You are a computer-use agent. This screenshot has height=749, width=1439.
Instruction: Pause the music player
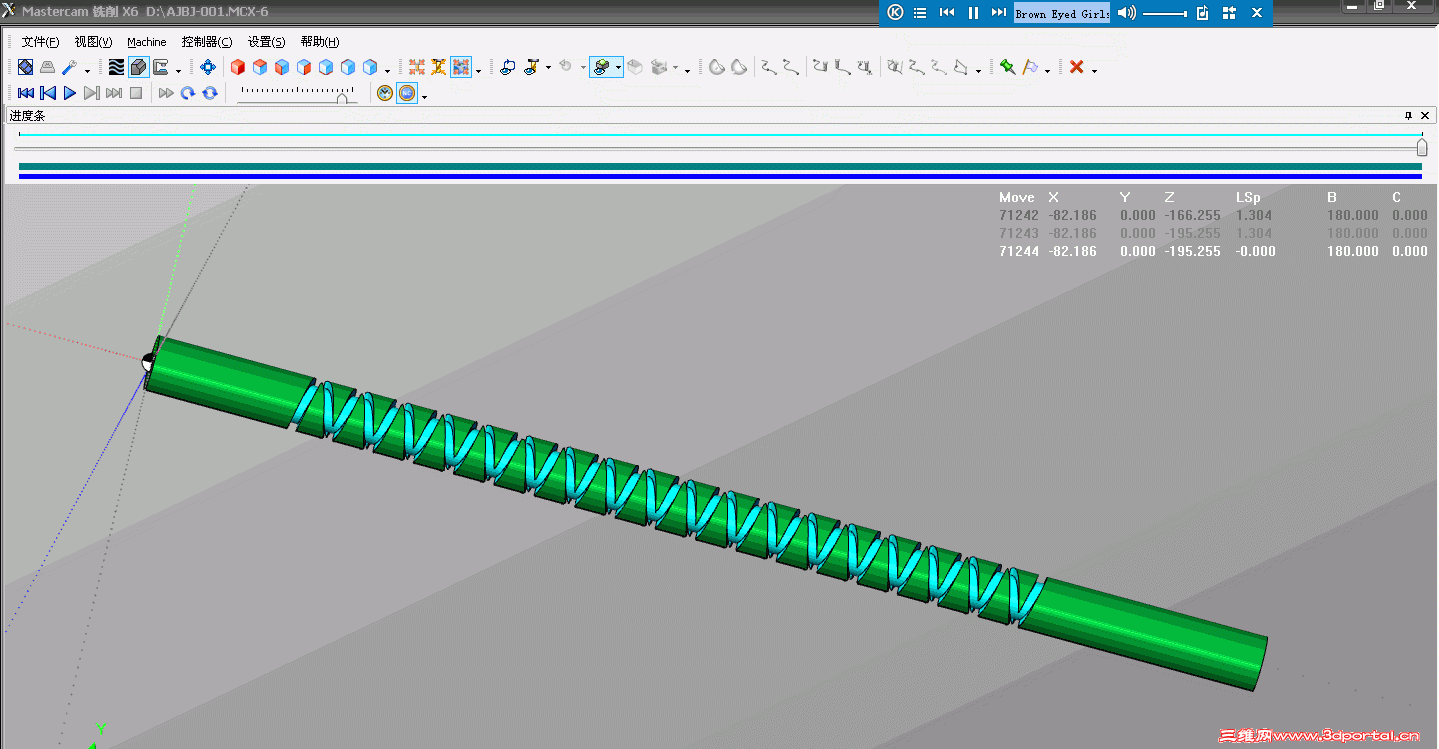click(973, 13)
